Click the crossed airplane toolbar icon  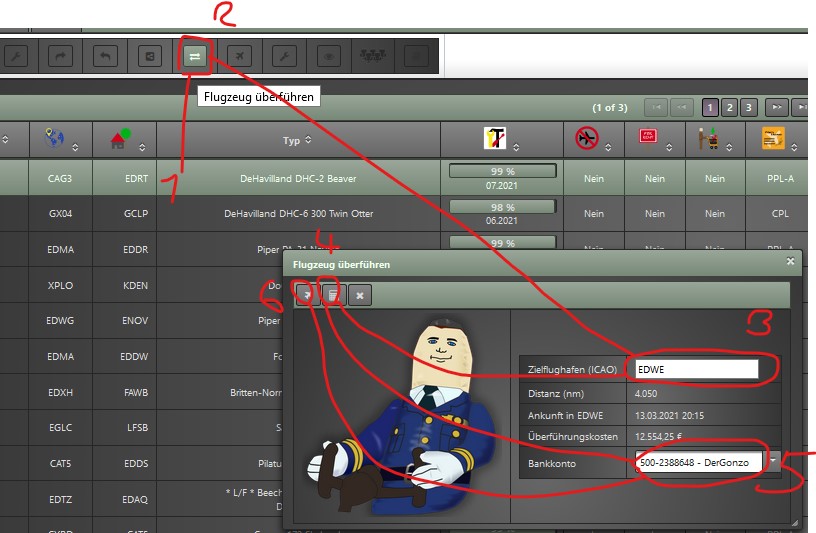[x=239, y=56]
